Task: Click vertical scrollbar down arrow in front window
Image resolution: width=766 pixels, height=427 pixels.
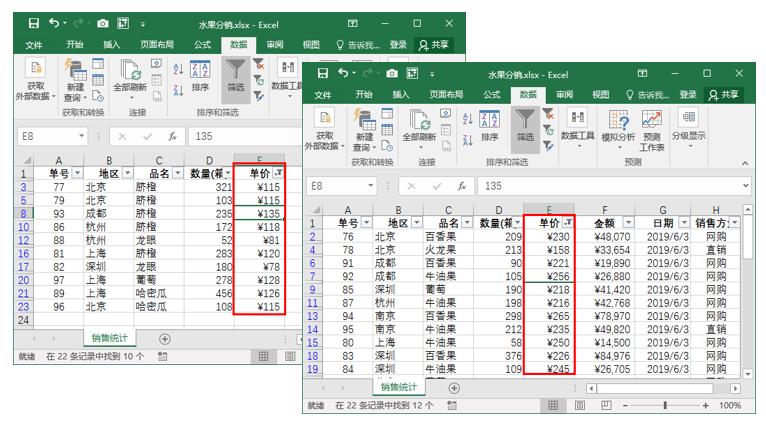Action: [747, 374]
